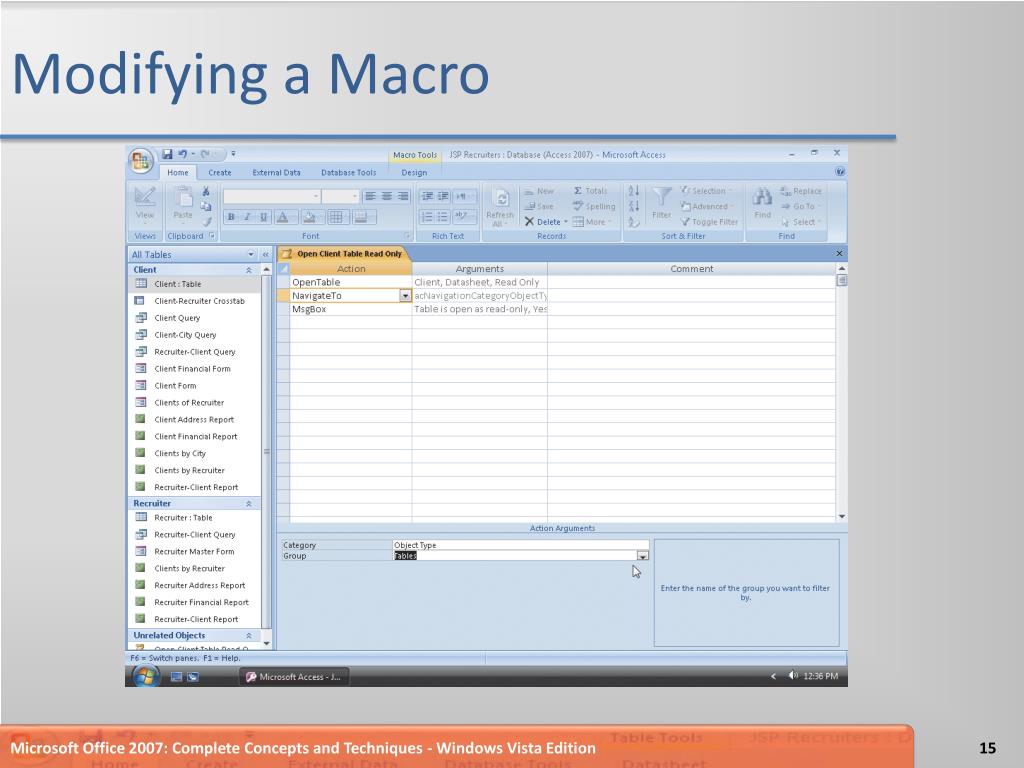Open the All Tables navigation pane dropdown
The image size is (1024, 768).
click(x=251, y=255)
